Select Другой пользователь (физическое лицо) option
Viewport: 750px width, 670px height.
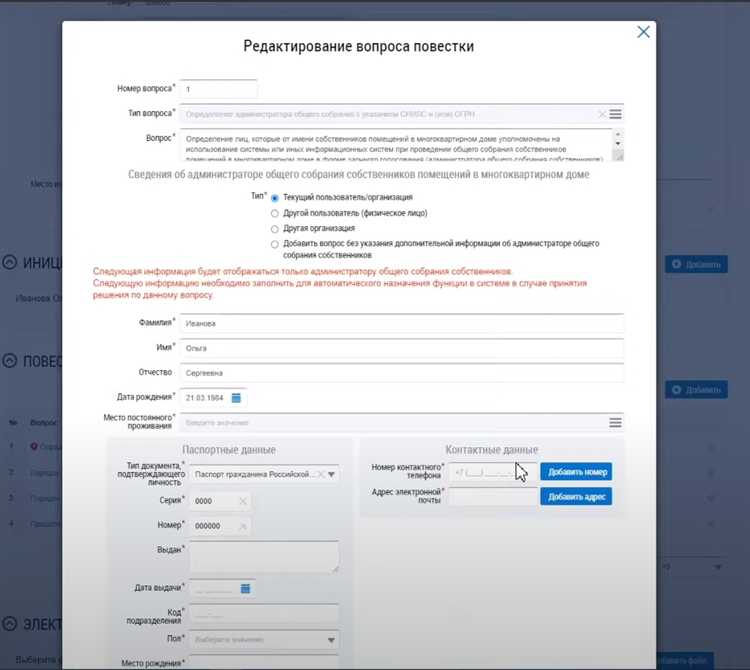tap(275, 213)
